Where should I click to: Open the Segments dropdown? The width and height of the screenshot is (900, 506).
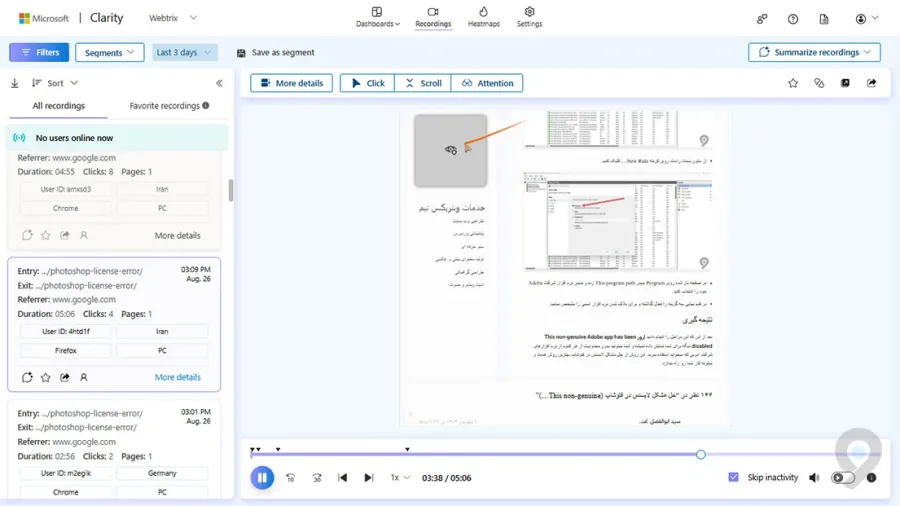tap(109, 52)
